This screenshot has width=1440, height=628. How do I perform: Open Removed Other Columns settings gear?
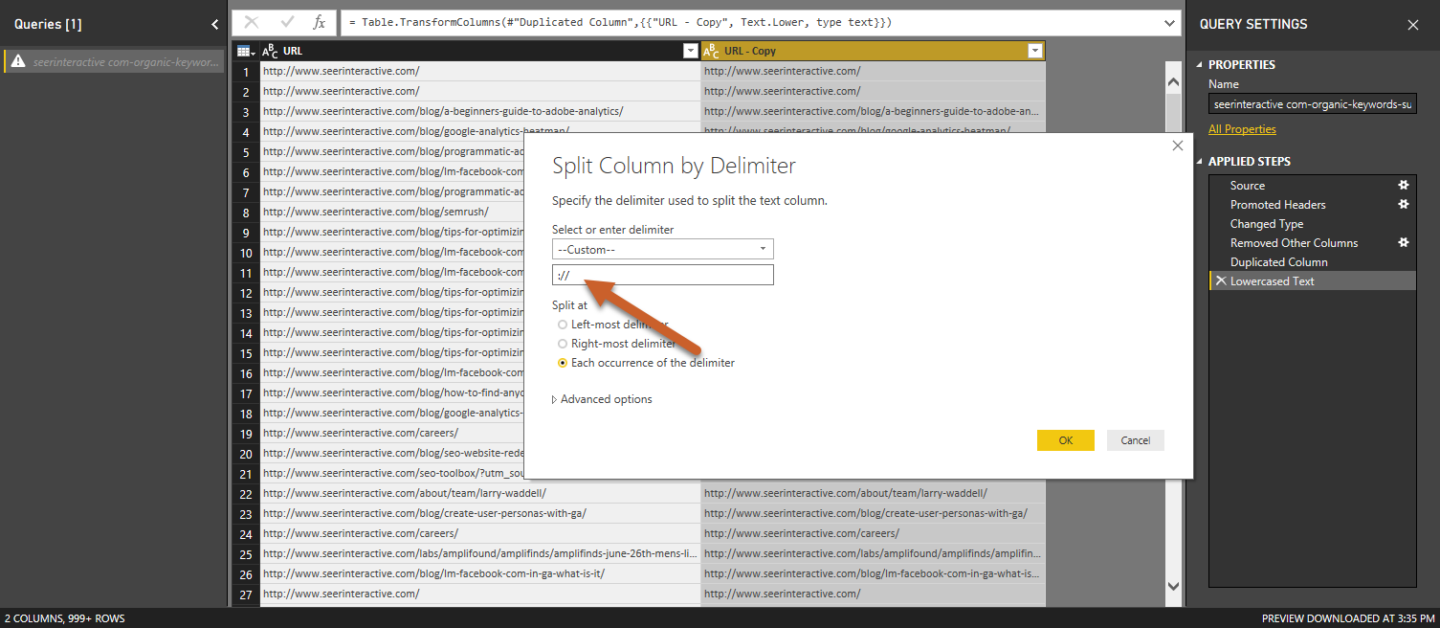[1403, 242]
